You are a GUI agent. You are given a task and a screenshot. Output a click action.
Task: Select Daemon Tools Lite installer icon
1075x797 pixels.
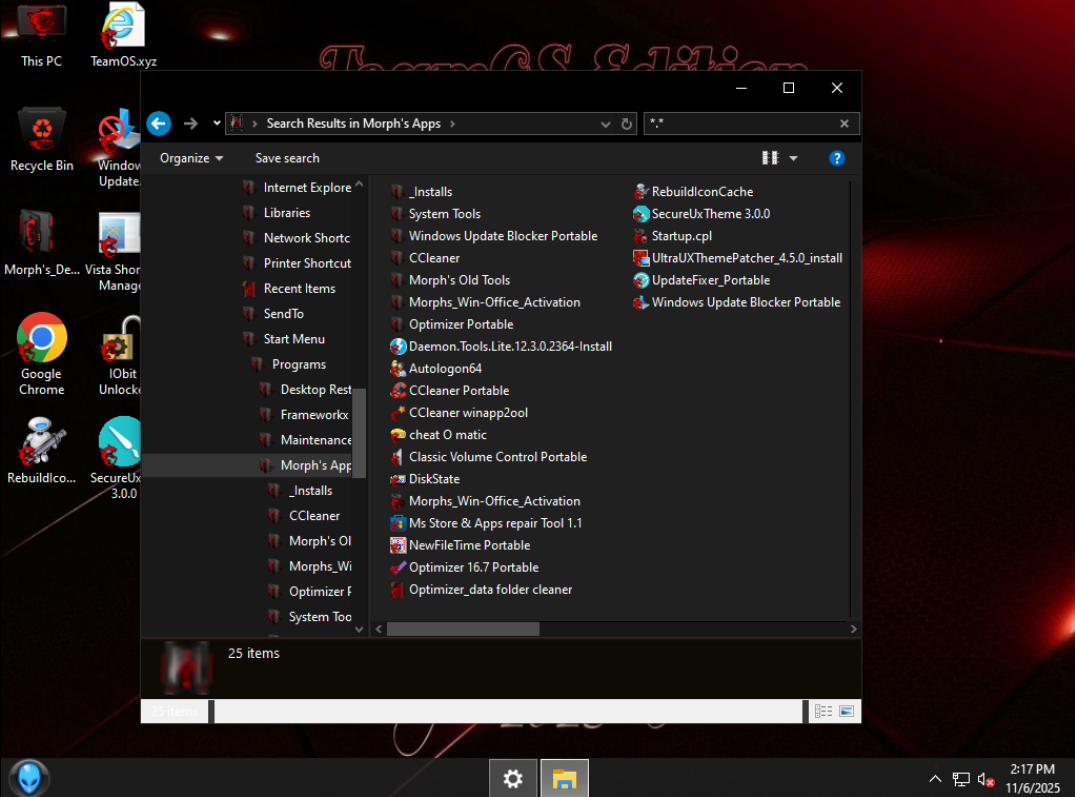click(398, 347)
